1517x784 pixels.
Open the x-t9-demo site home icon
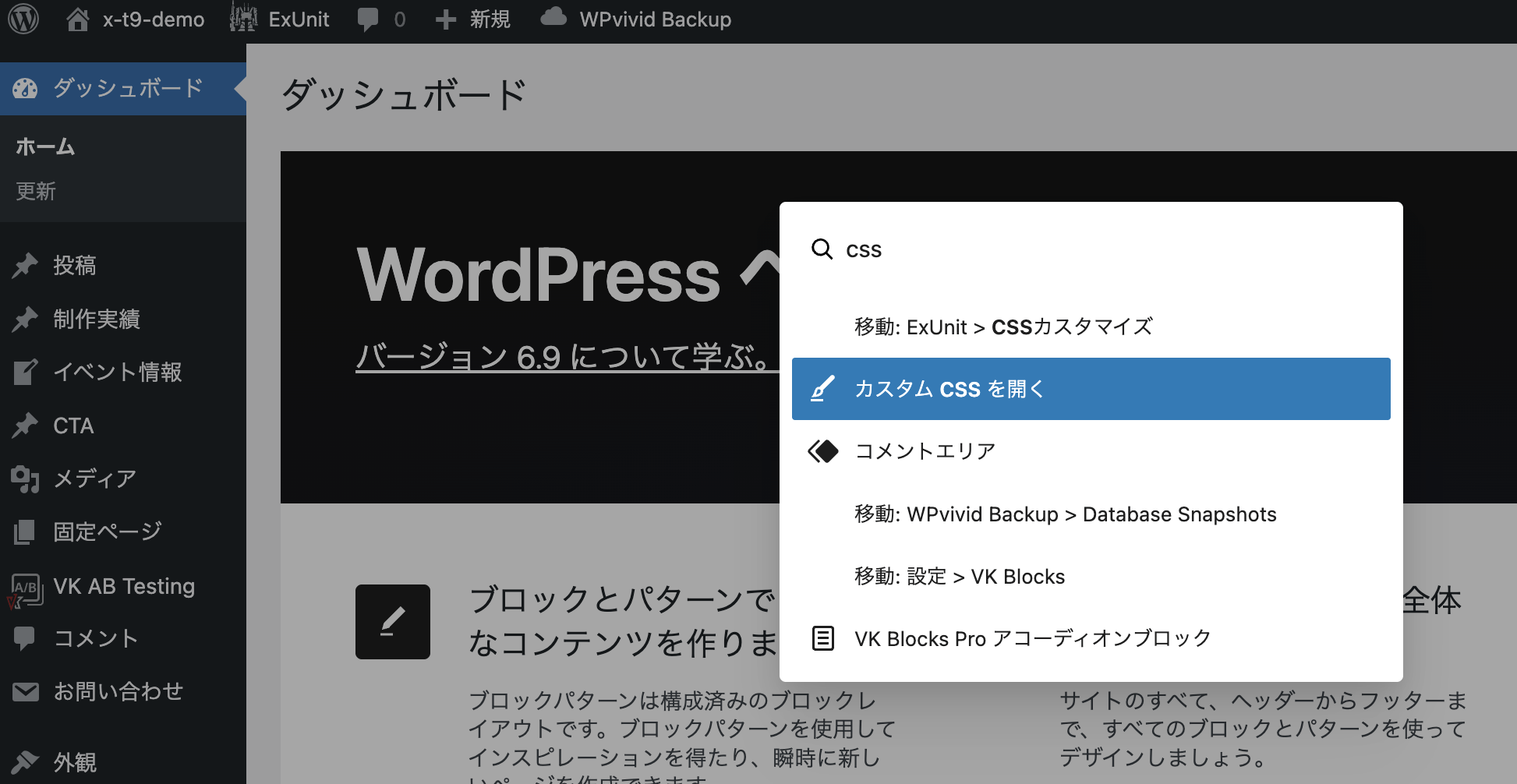pos(77,19)
